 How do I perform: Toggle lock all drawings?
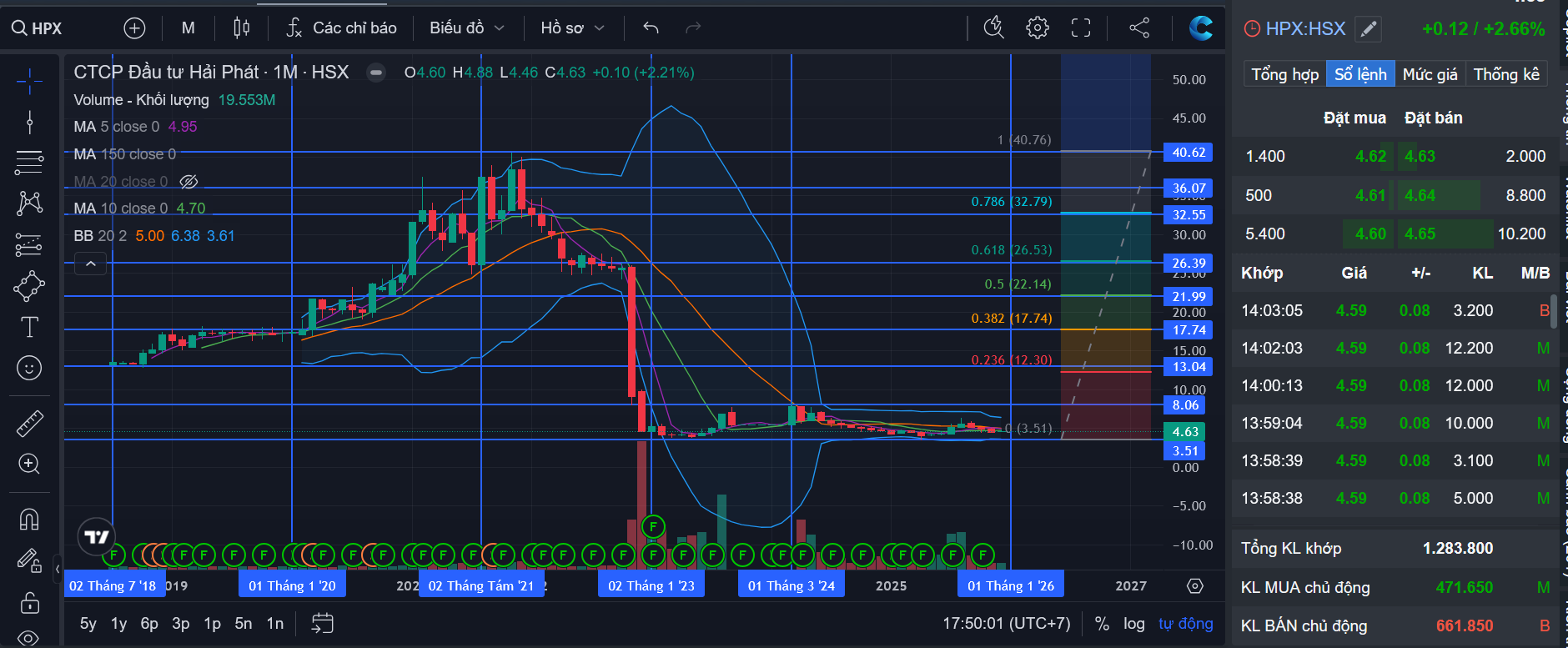pos(29,602)
